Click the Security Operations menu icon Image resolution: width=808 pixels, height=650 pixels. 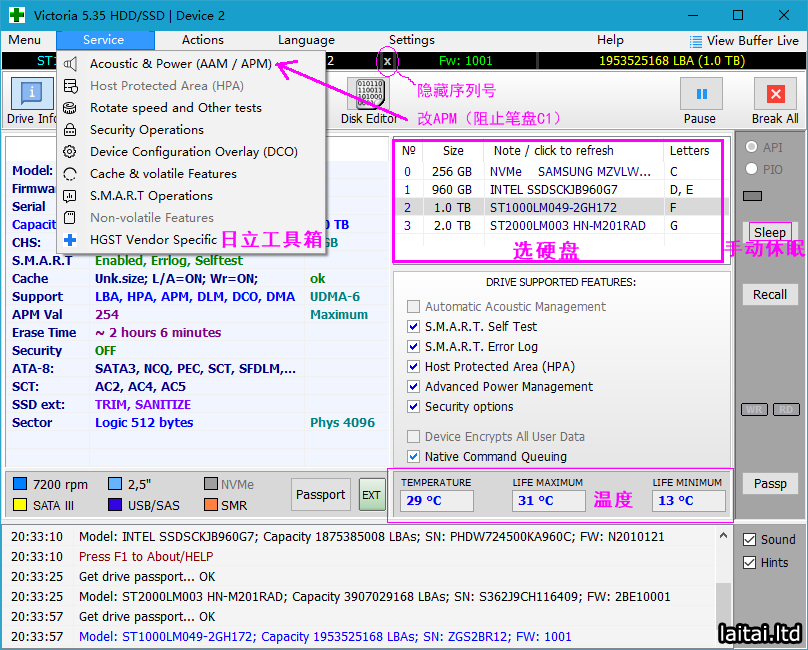click(x=69, y=130)
